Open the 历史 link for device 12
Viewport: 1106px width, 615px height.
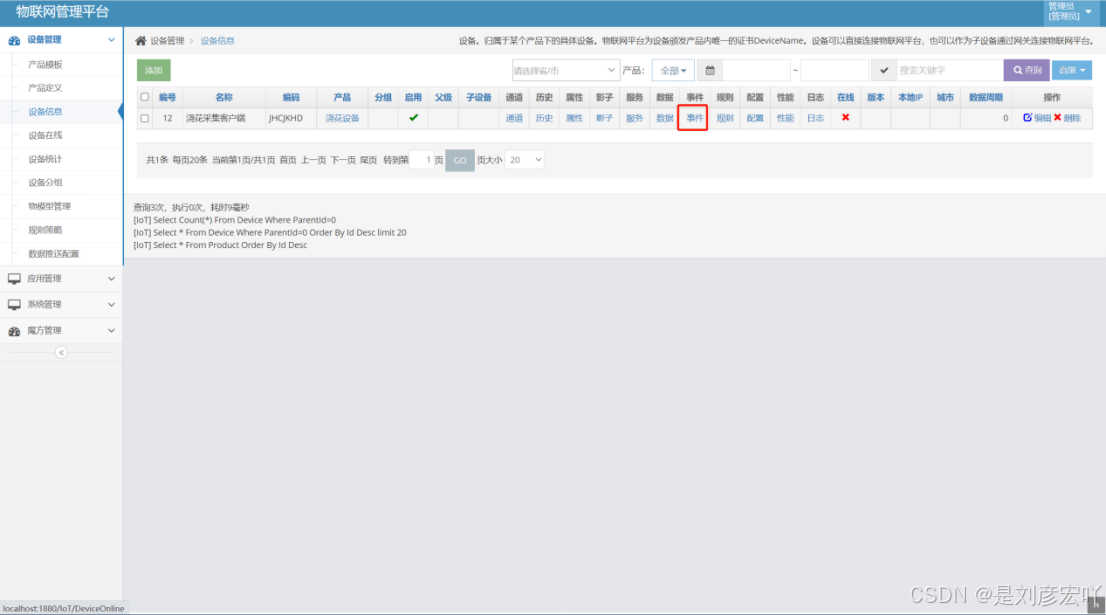point(544,118)
